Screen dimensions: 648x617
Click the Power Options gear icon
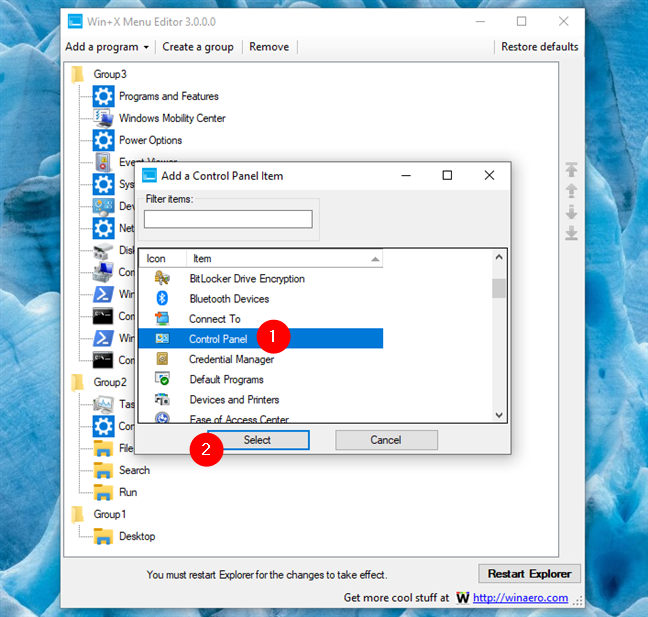point(103,140)
